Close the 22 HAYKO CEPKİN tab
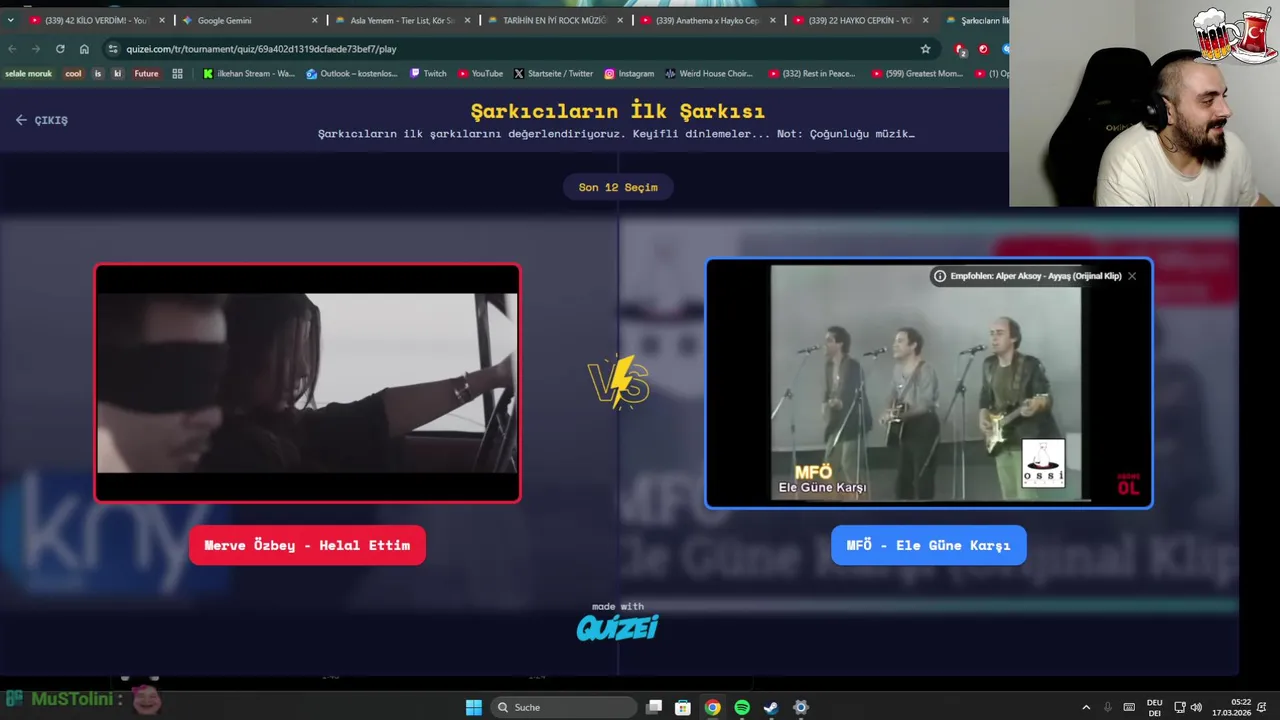This screenshot has height=720, width=1280. click(925, 20)
